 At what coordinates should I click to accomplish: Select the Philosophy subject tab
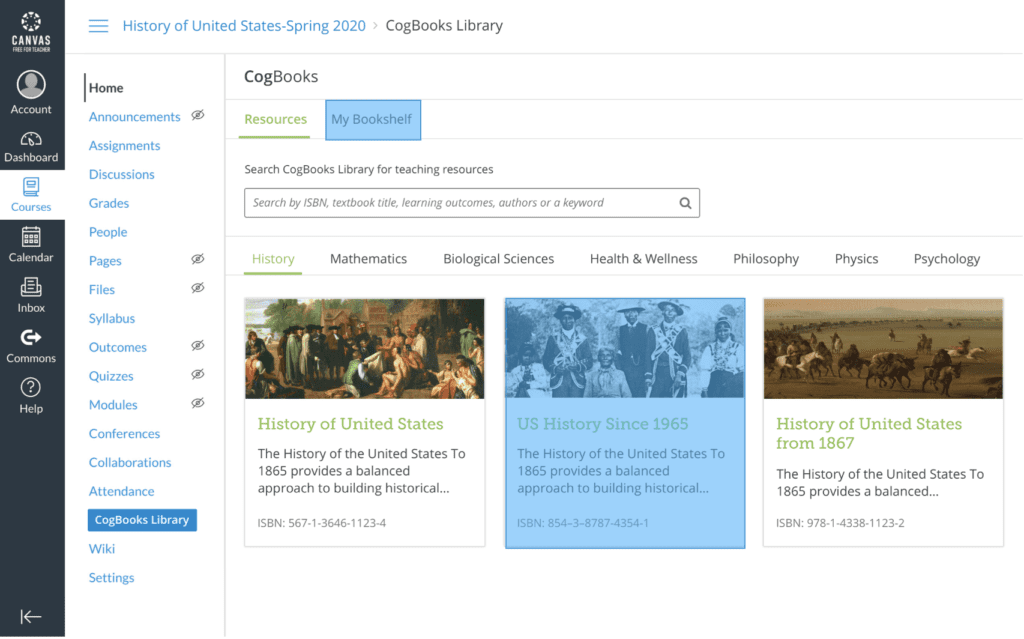pyautogui.click(x=766, y=259)
